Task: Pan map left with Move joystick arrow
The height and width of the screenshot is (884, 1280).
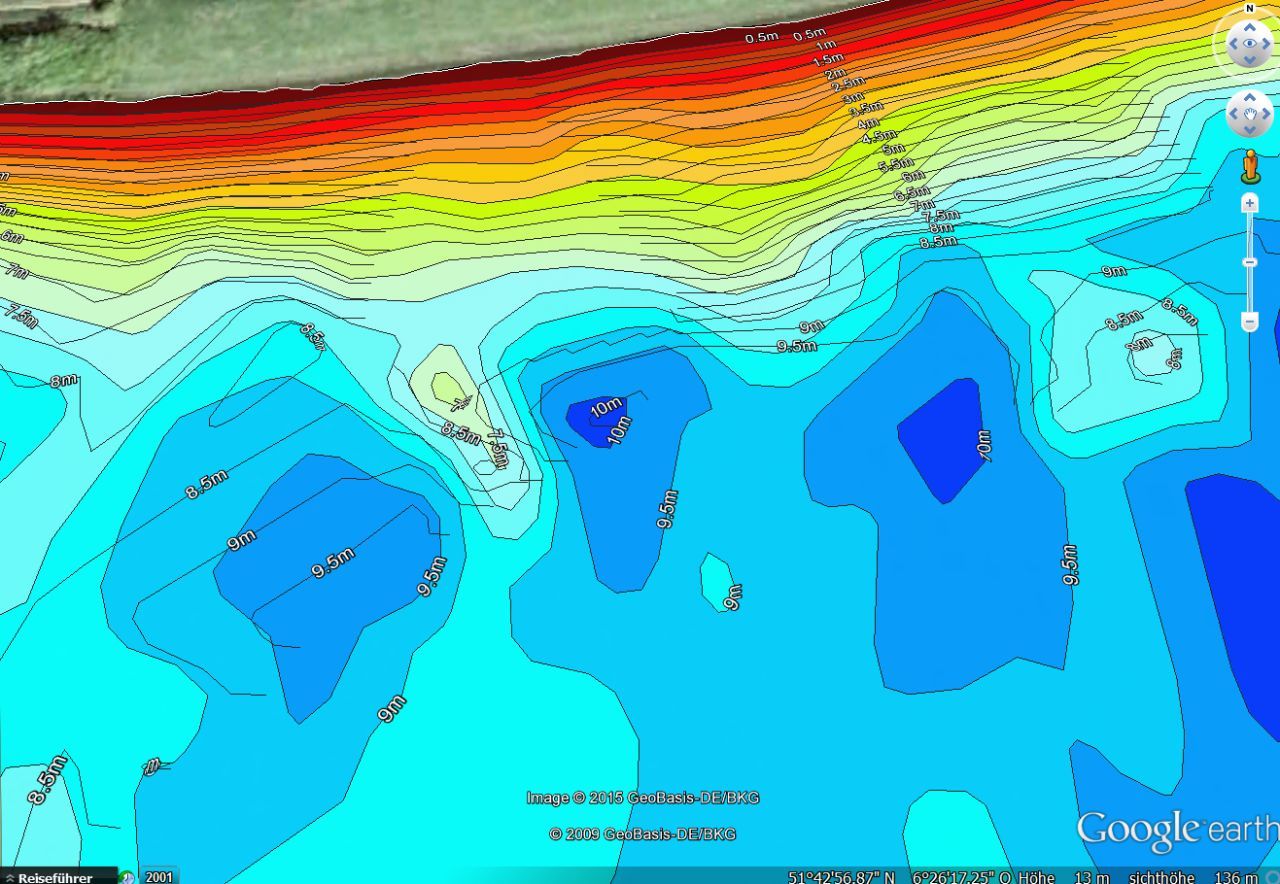Action: pos(1233,114)
